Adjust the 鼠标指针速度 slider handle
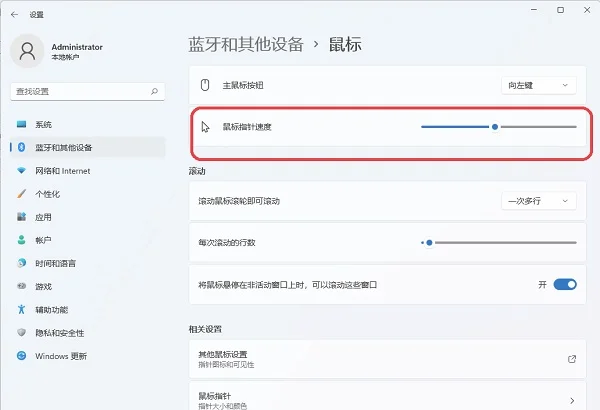Viewport: 600px width, 410px height. click(x=495, y=127)
